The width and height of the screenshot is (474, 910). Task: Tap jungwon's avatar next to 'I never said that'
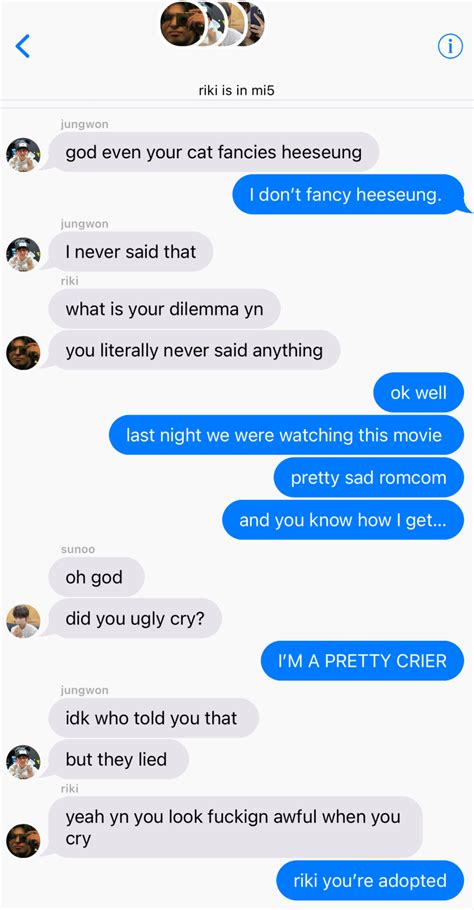coord(23,254)
